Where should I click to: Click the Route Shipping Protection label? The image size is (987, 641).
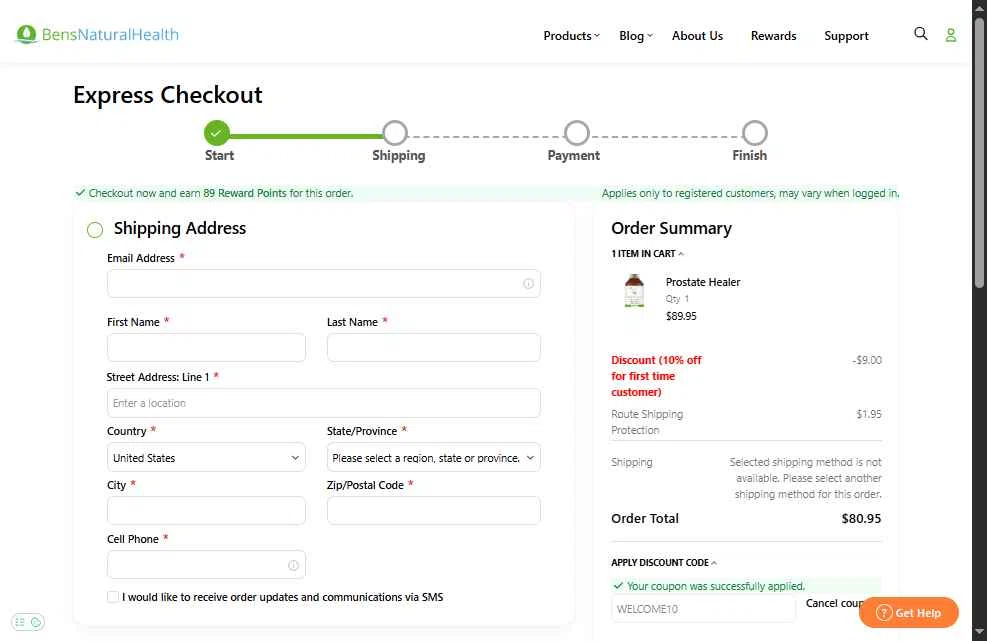[646, 423]
